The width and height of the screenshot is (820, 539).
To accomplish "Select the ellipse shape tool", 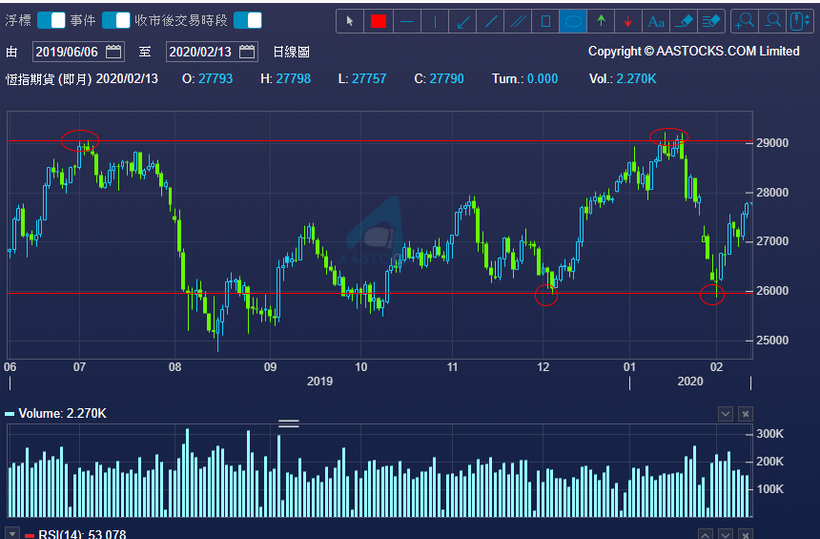I will tap(573, 21).
